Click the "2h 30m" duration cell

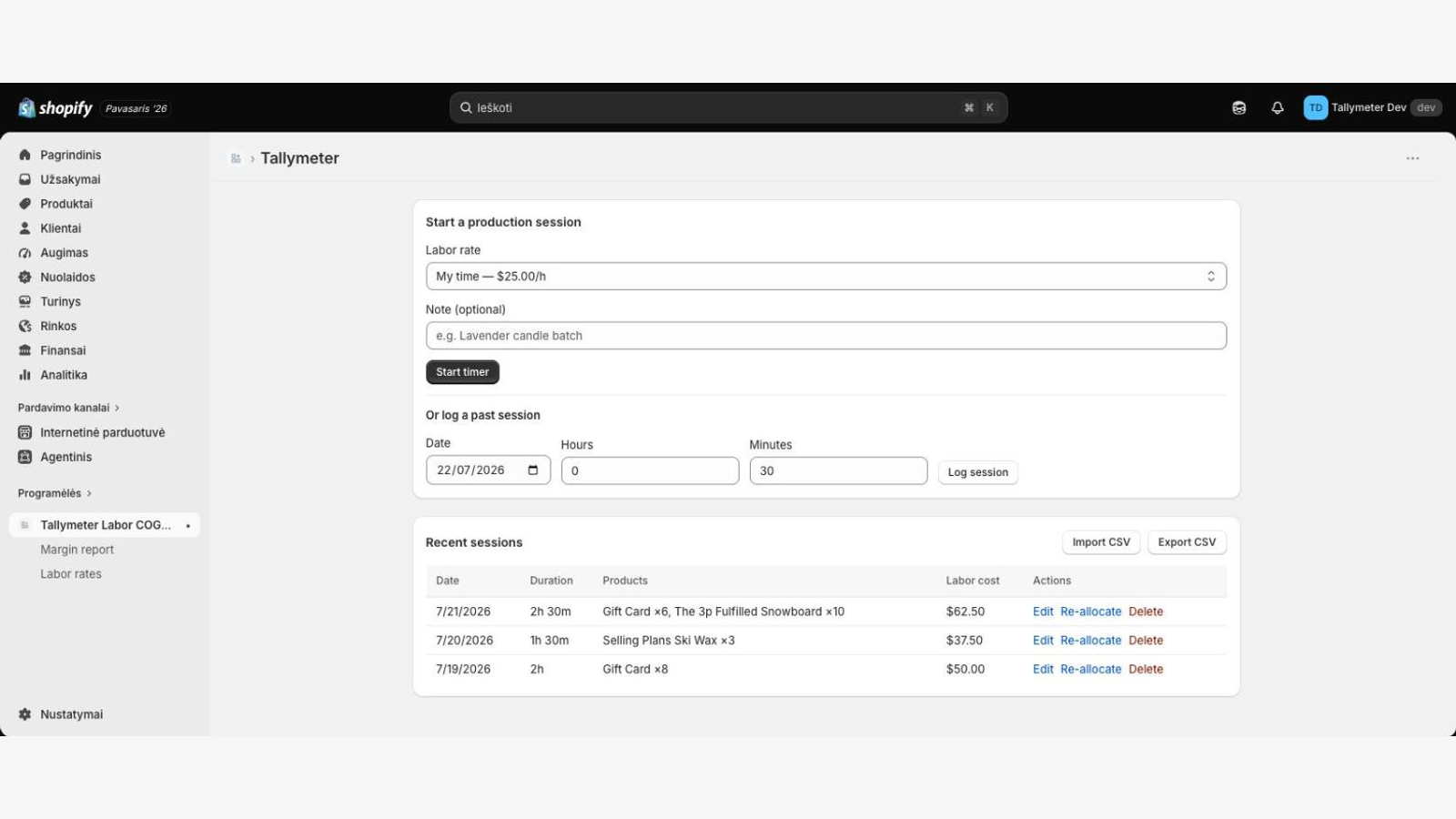(551, 612)
